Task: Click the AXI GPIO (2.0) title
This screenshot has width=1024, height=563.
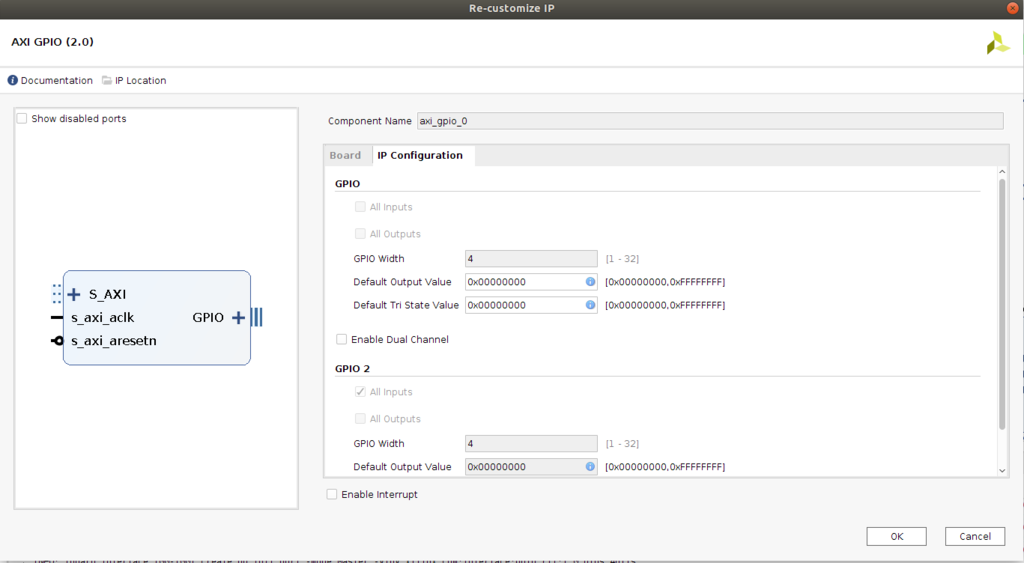Action: (x=52, y=42)
